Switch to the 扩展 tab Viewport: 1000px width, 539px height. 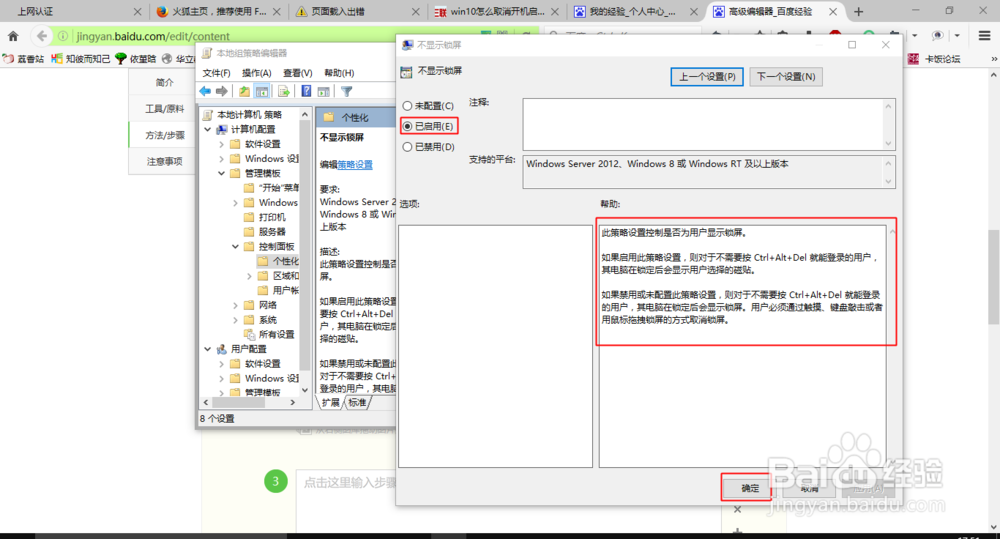tap(330, 402)
